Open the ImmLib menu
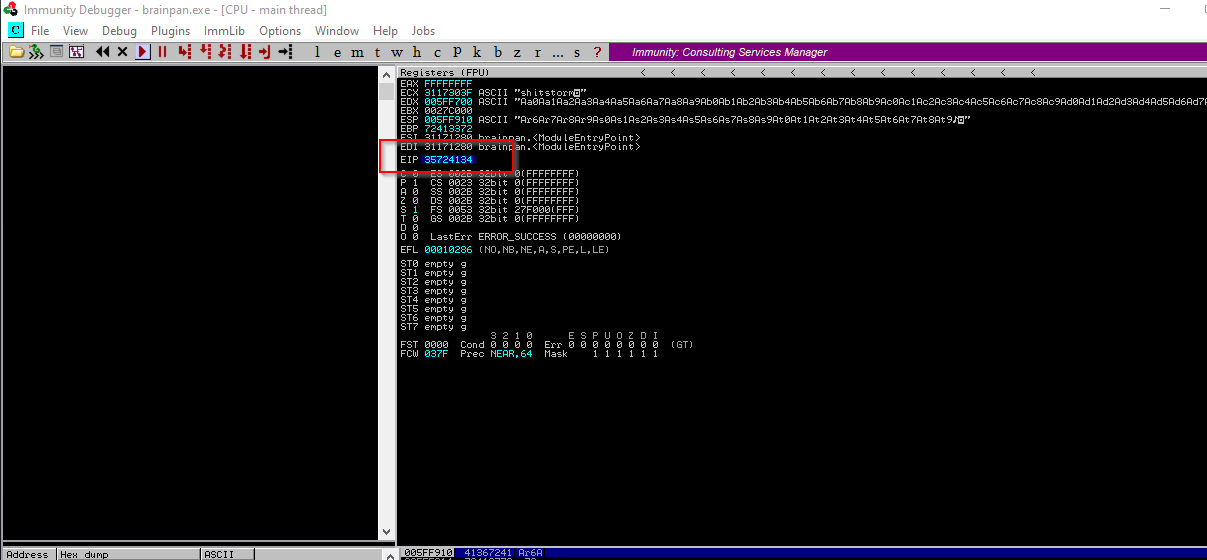This screenshot has width=1207, height=560. [224, 31]
